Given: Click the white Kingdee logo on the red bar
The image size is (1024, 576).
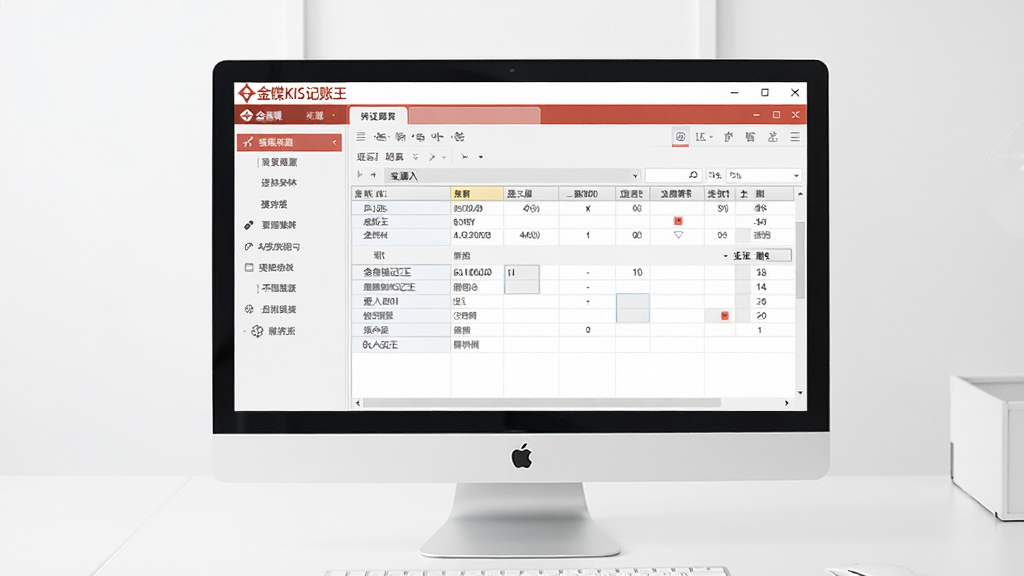Looking at the screenshot, I should (x=246, y=116).
